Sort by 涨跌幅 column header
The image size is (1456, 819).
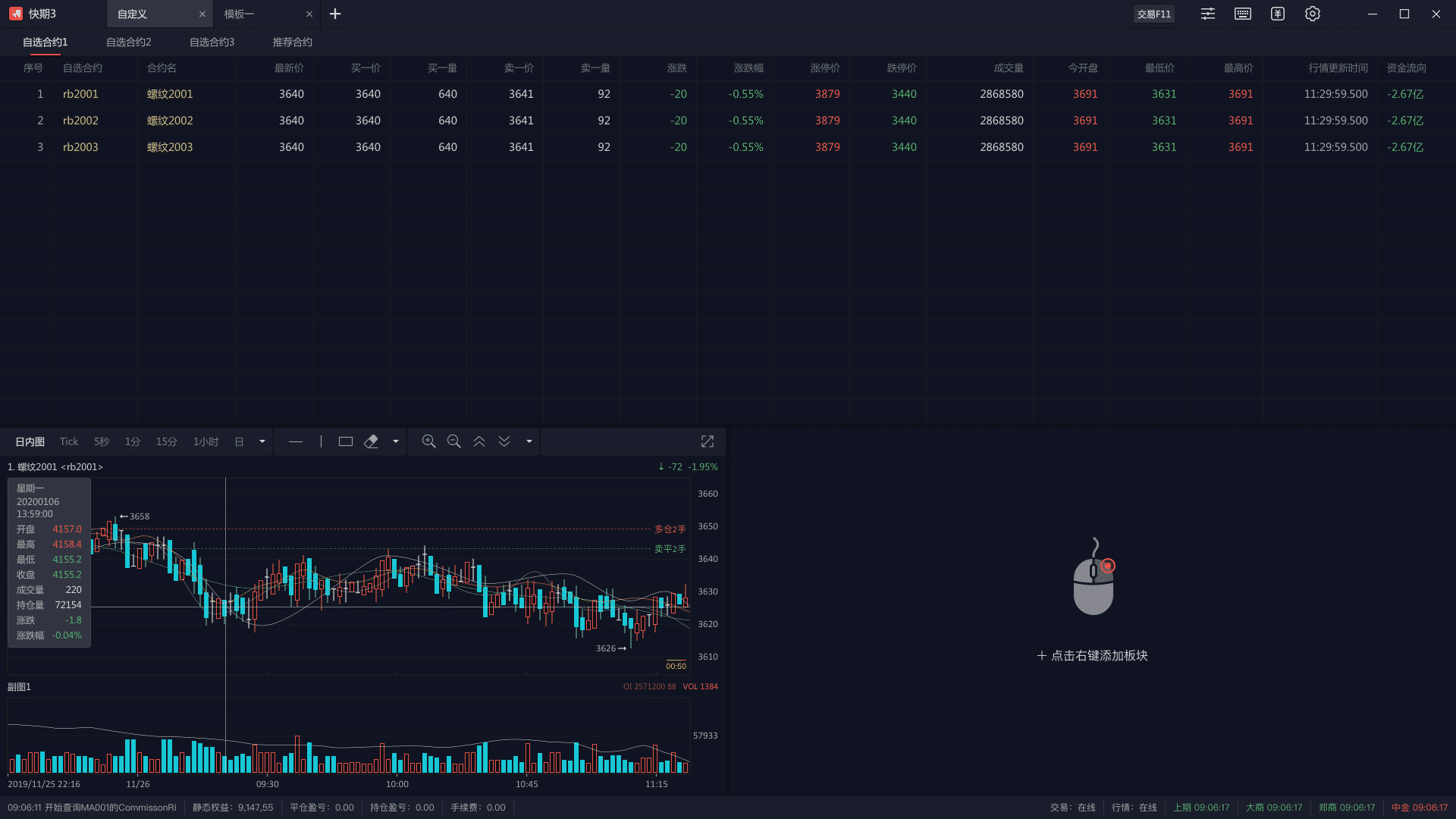[748, 67]
